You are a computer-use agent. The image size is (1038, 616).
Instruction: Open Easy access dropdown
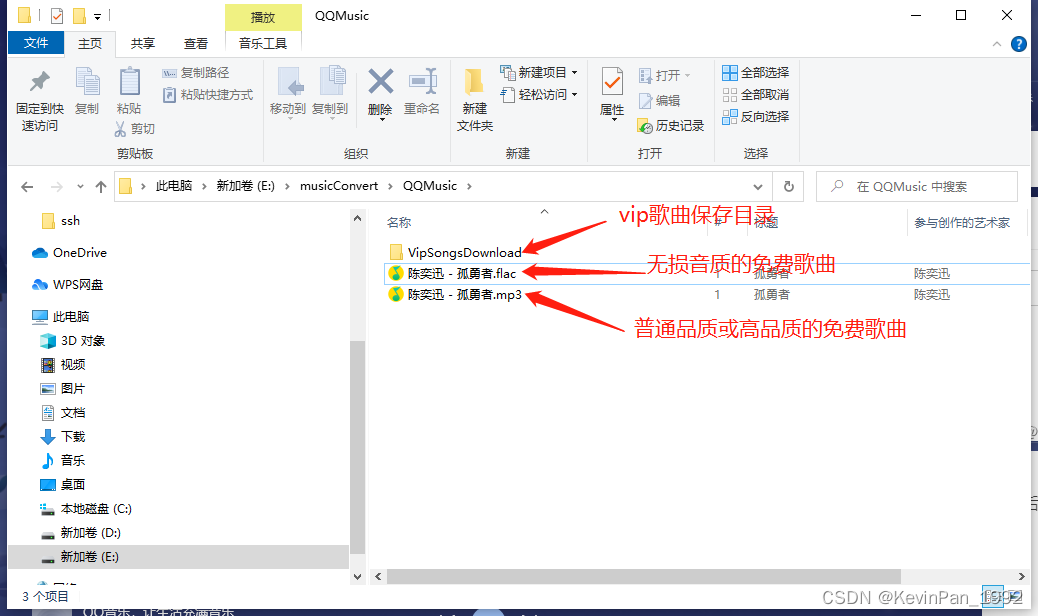point(539,95)
